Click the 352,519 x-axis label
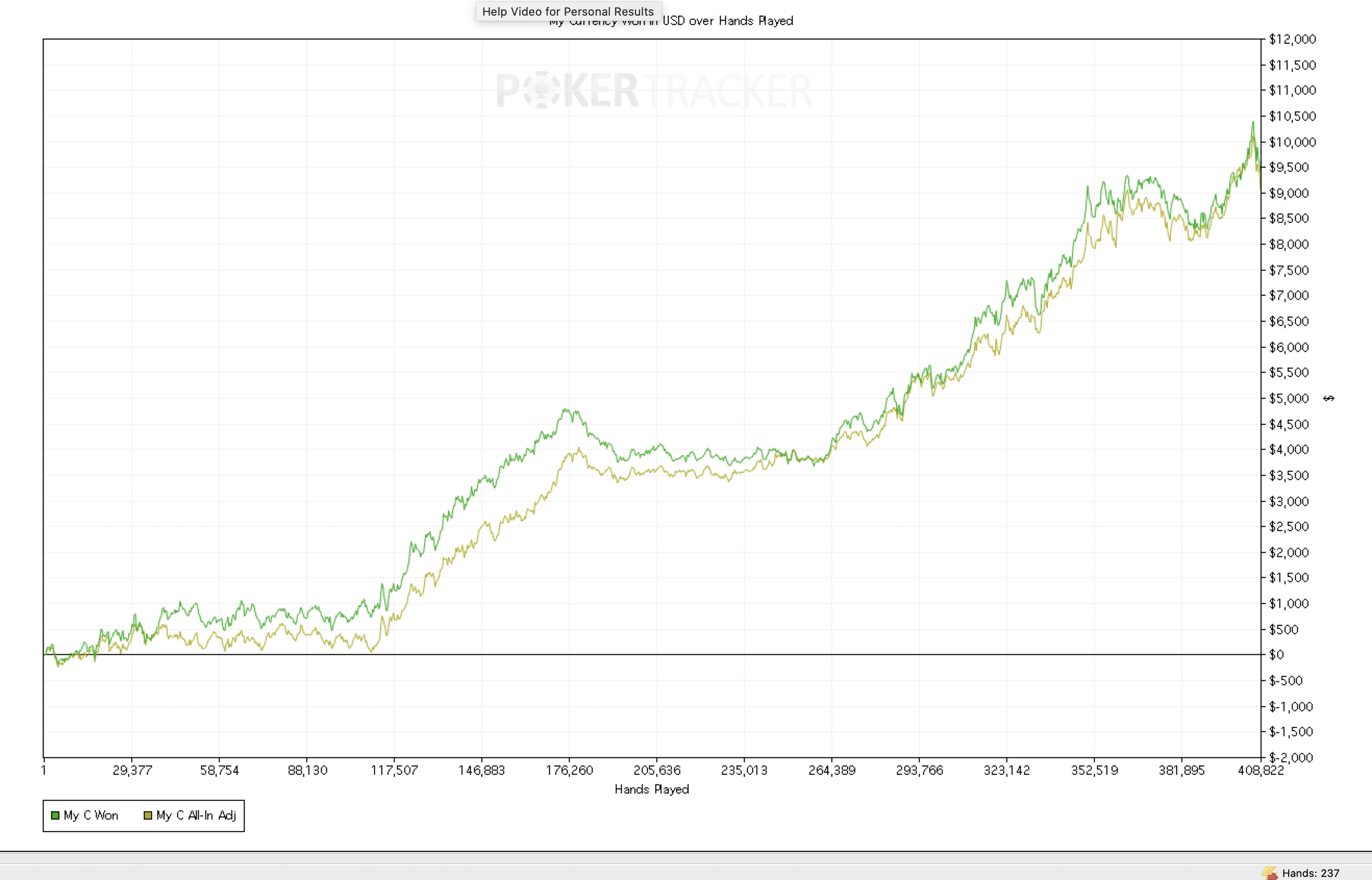Image resolution: width=1372 pixels, height=880 pixels. (x=1094, y=770)
